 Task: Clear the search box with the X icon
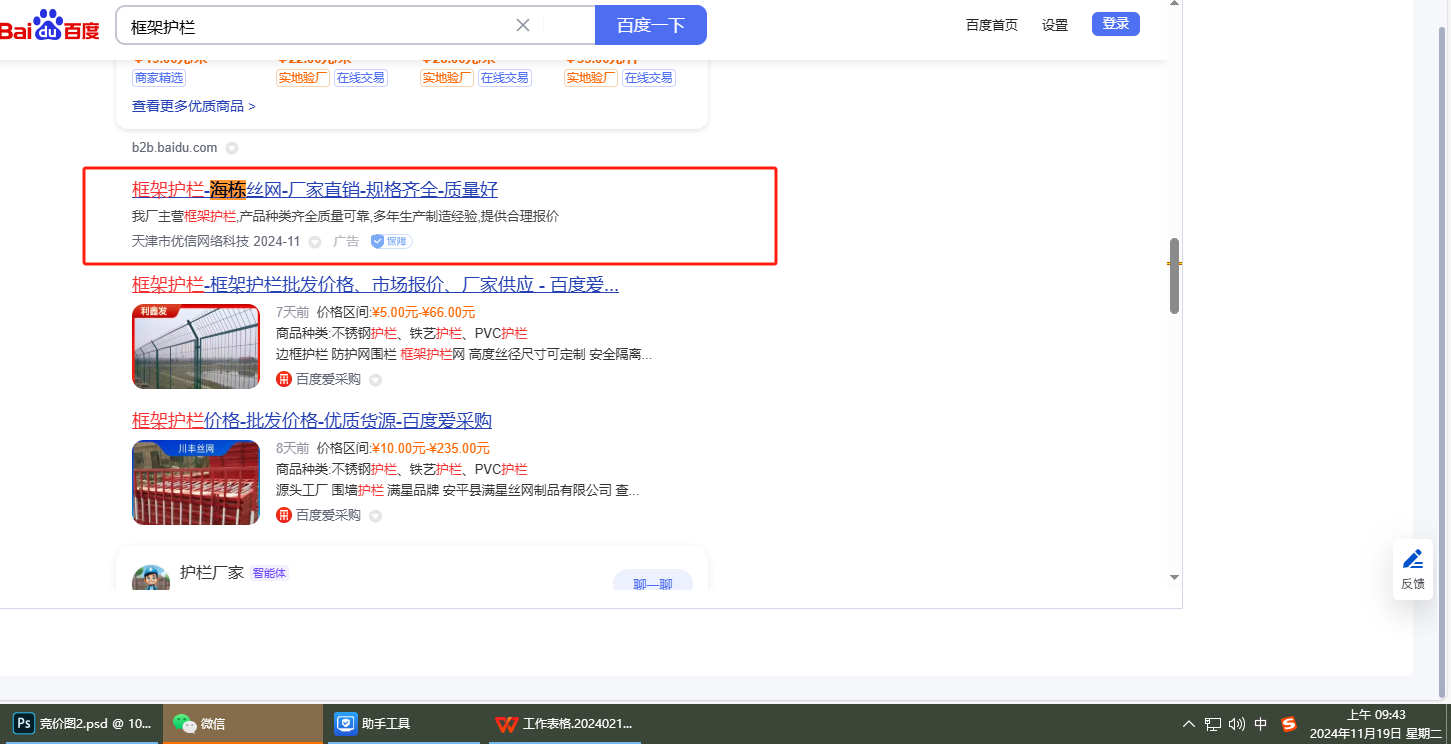pyautogui.click(x=522, y=25)
